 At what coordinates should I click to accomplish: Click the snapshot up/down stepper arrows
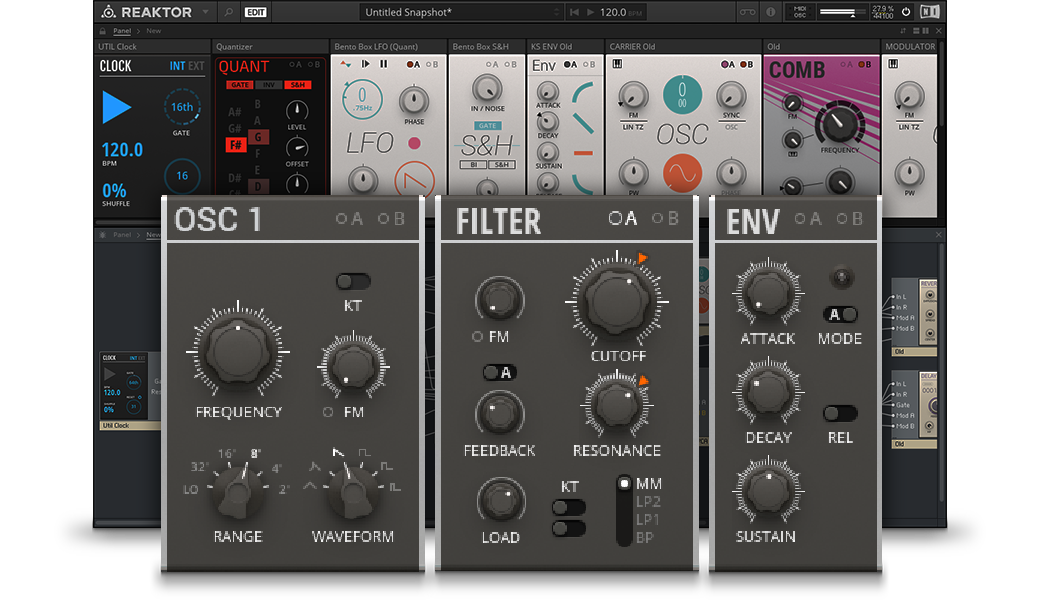pyautogui.click(x=556, y=12)
